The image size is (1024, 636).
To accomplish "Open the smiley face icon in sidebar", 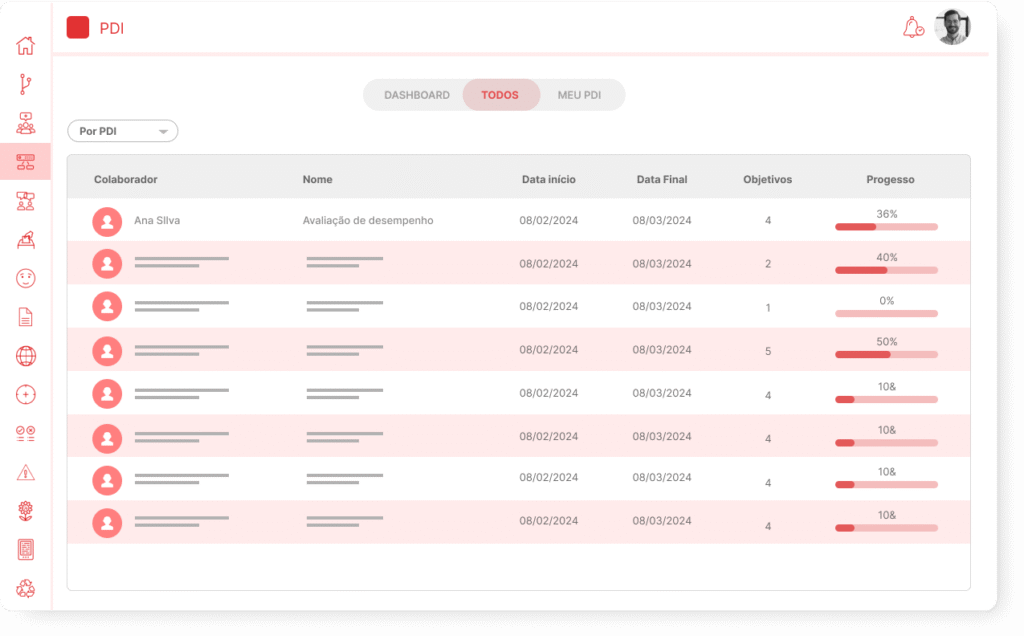I will point(25,278).
